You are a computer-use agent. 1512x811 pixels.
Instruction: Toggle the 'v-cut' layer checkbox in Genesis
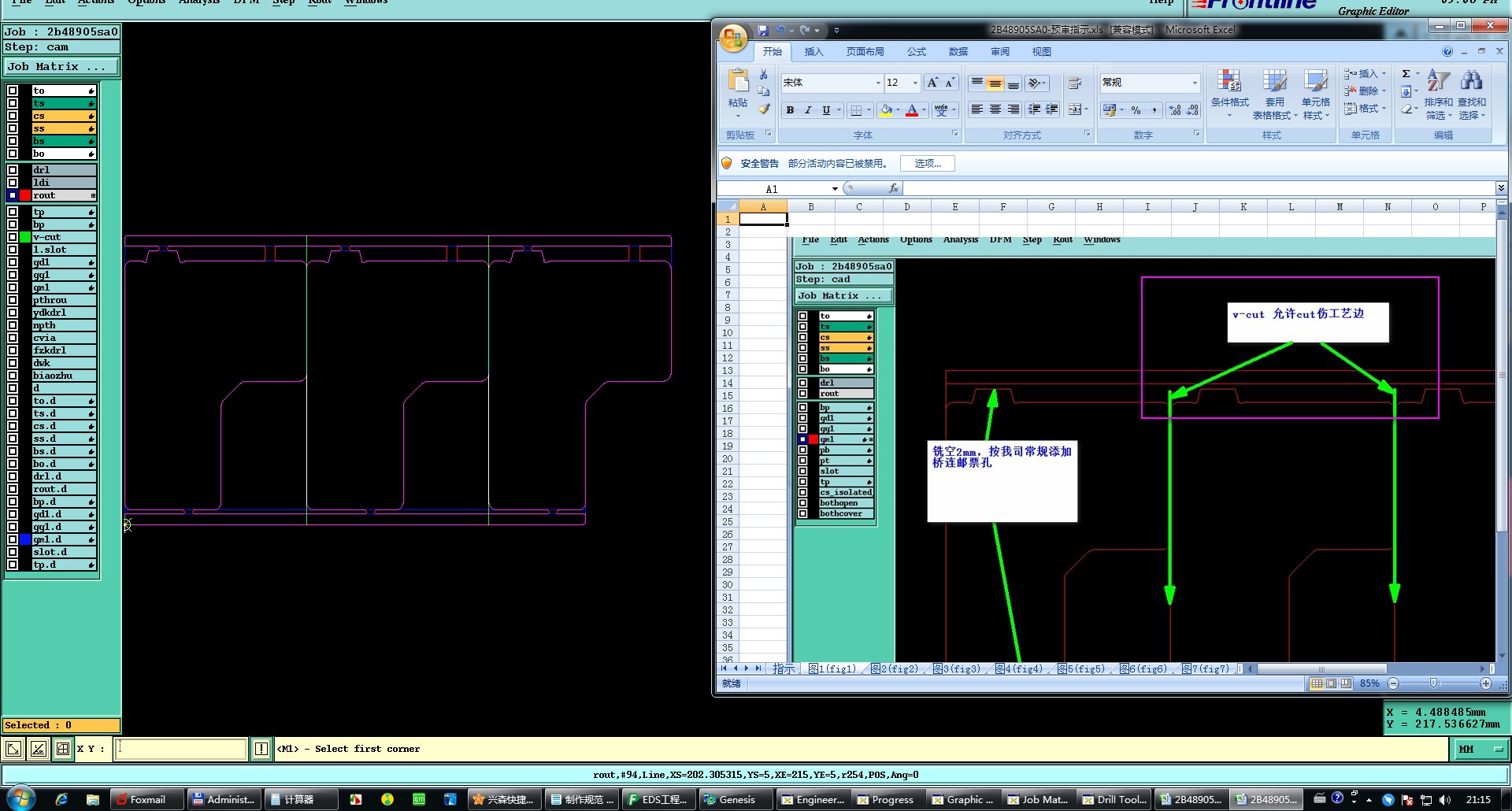point(13,237)
